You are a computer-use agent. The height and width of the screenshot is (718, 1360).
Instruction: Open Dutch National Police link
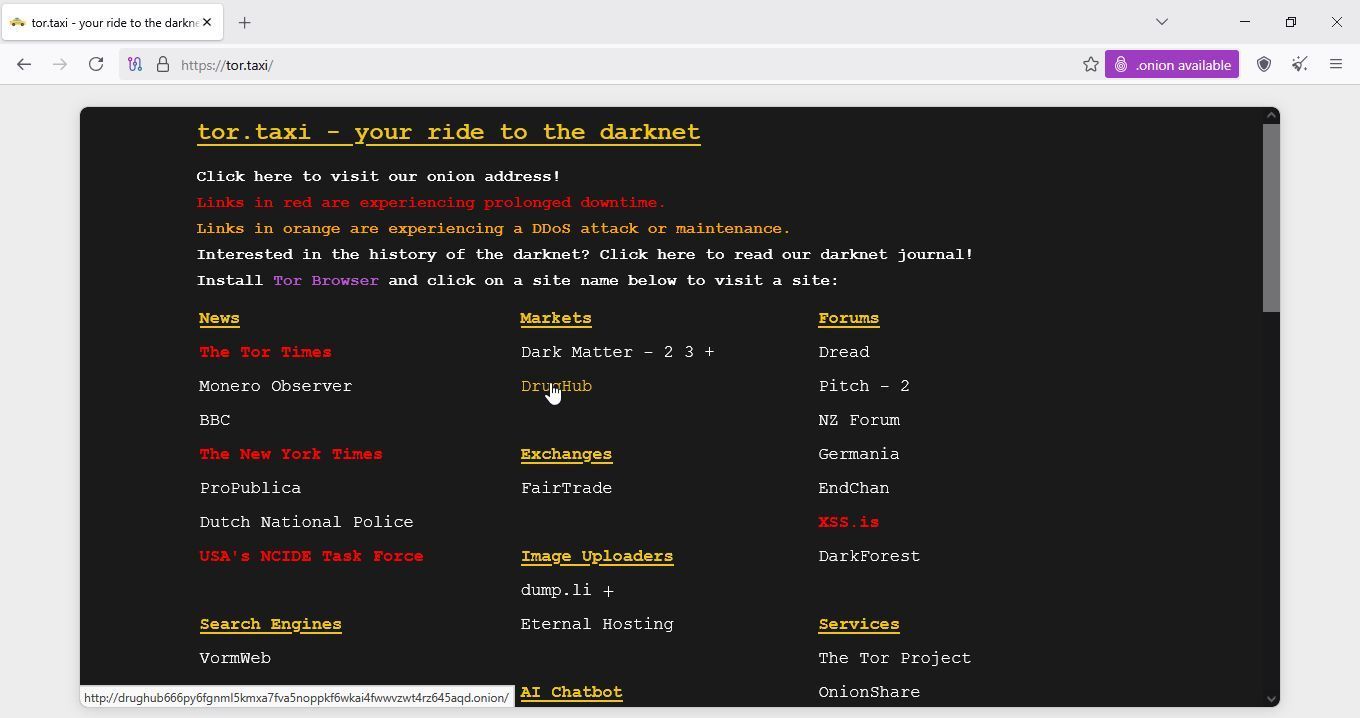pyautogui.click(x=306, y=522)
